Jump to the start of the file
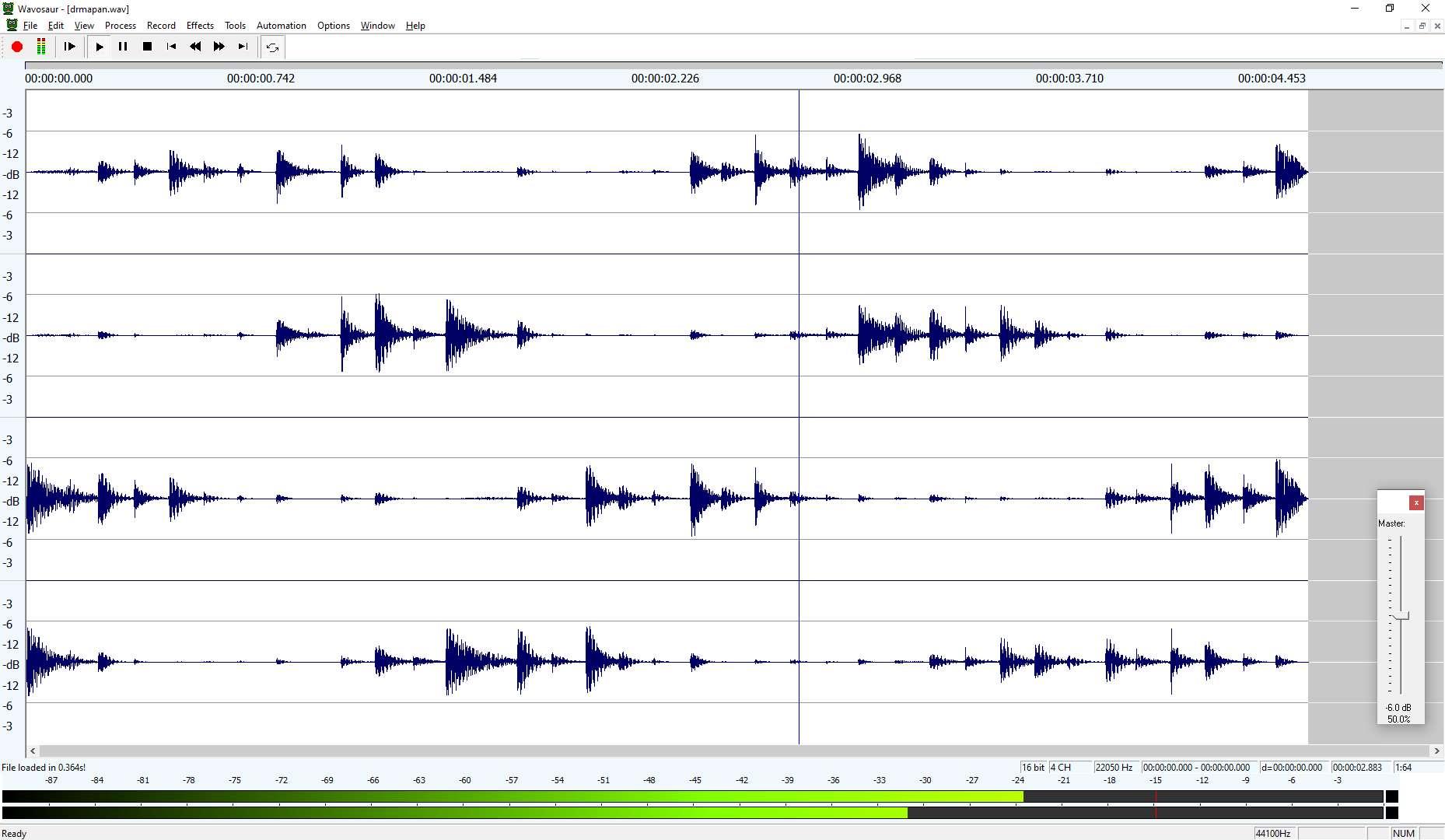1445x840 pixels. point(171,47)
